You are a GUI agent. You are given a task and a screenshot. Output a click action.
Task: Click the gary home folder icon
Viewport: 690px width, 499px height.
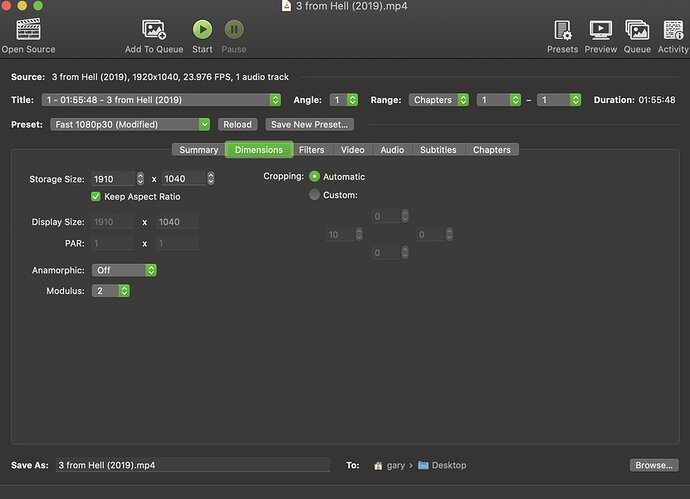click(x=378, y=466)
